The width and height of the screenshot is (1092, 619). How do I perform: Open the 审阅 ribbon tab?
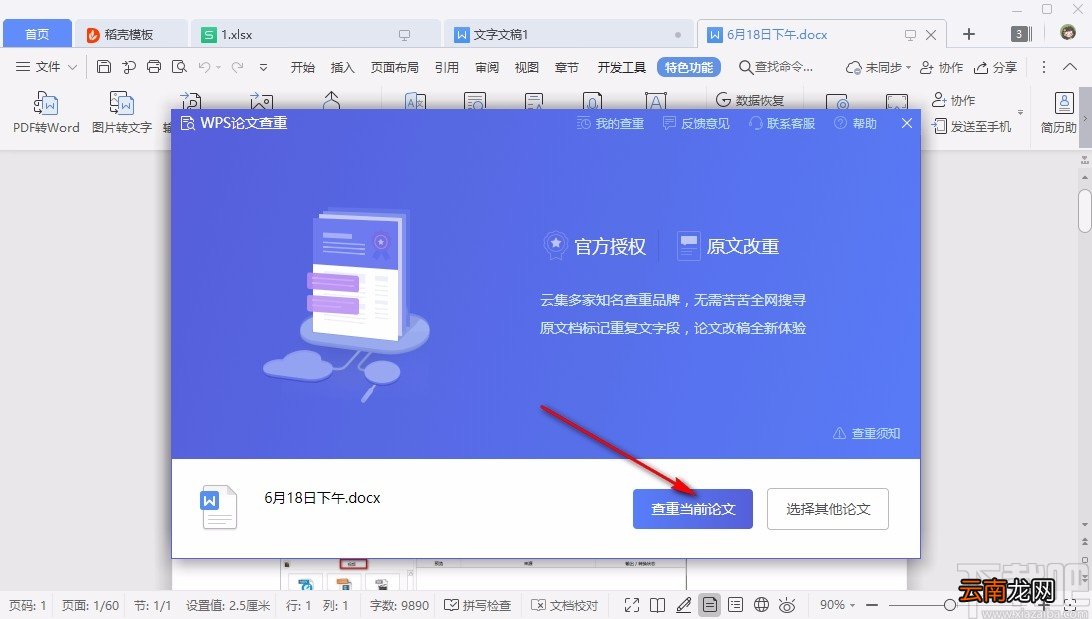[x=487, y=68]
